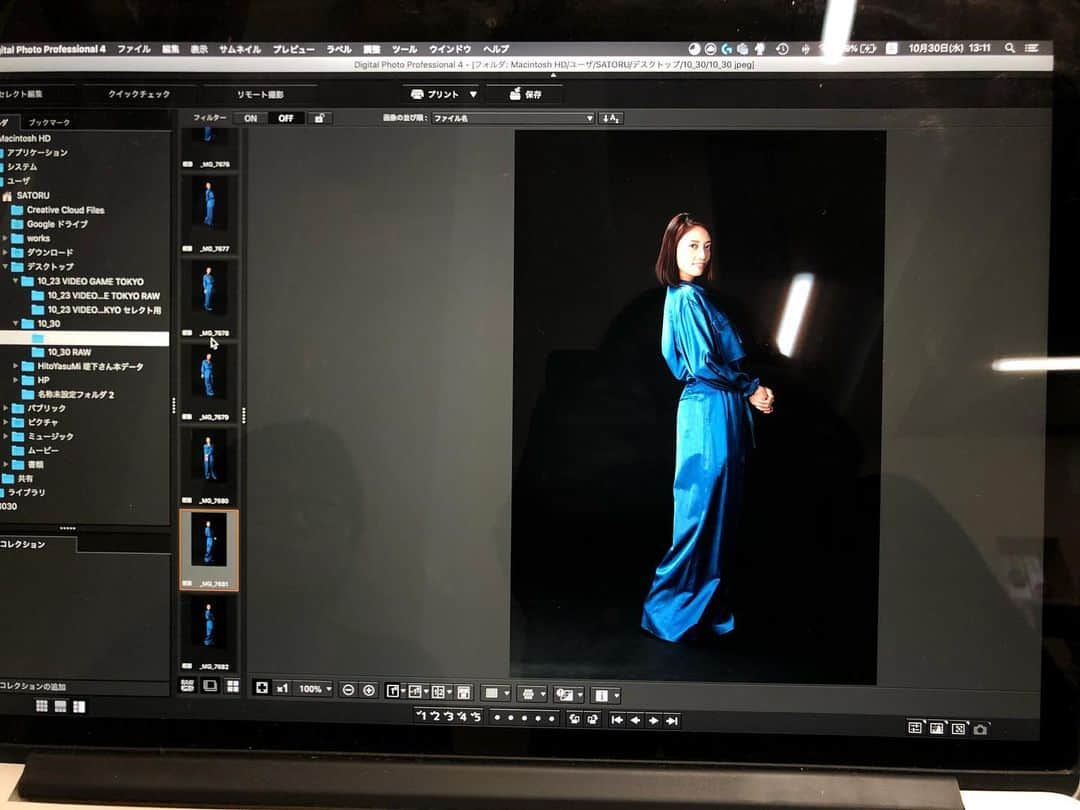Screen dimensions: 1080x810
Task: Open the サムネイル menu
Action: tap(240, 50)
